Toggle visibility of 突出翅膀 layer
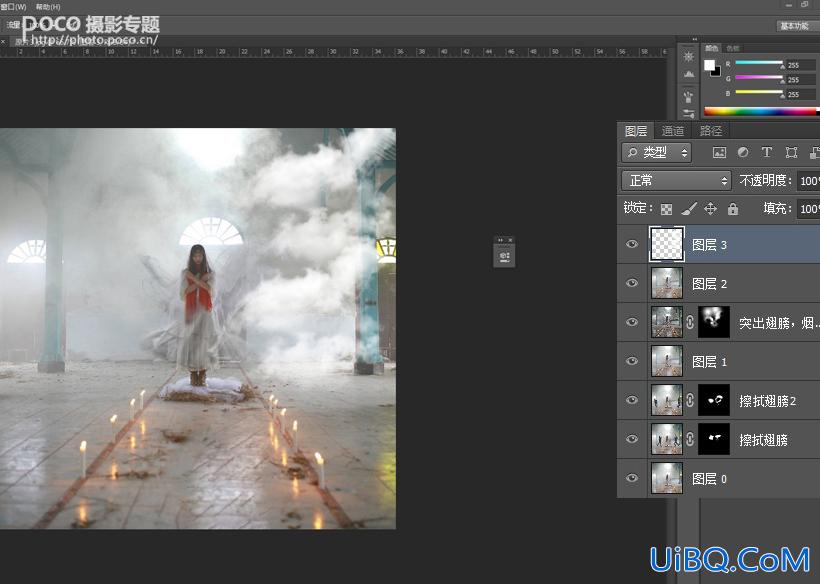 pyautogui.click(x=632, y=322)
